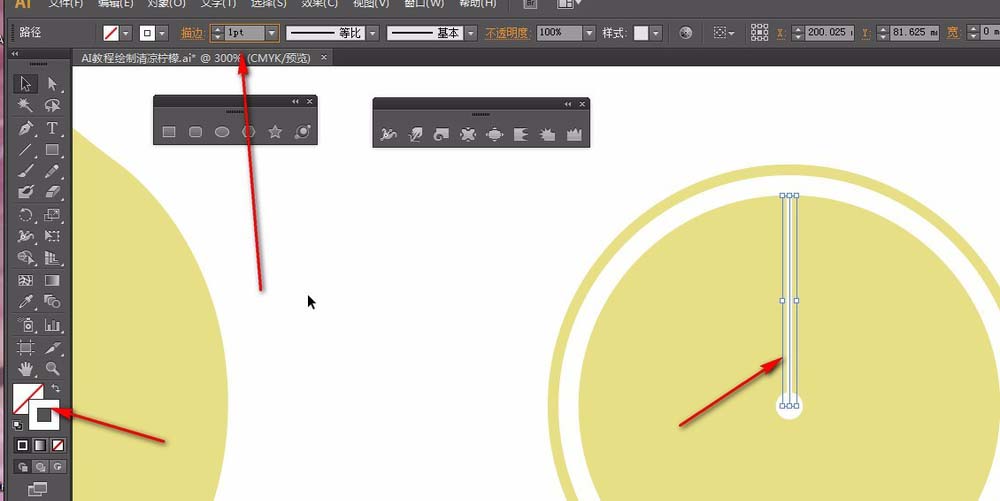This screenshot has width=1000, height=501.
Task: Select the Line Segment tool
Action: coord(26,150)
